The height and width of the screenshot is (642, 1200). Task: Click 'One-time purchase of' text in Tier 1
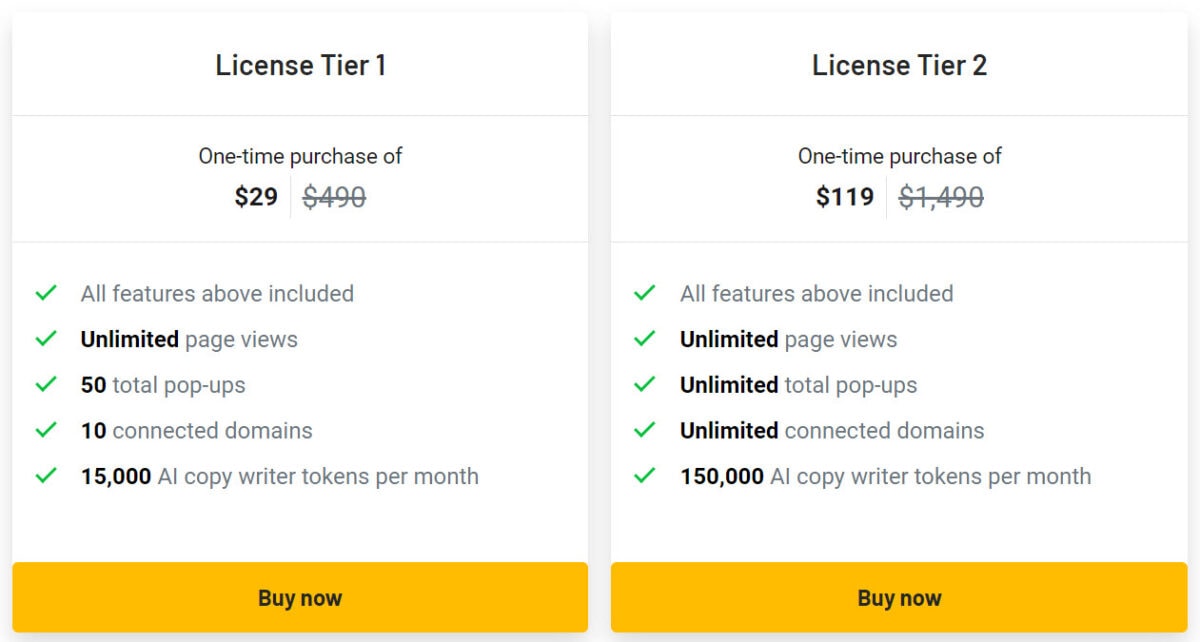pos(299,156)
